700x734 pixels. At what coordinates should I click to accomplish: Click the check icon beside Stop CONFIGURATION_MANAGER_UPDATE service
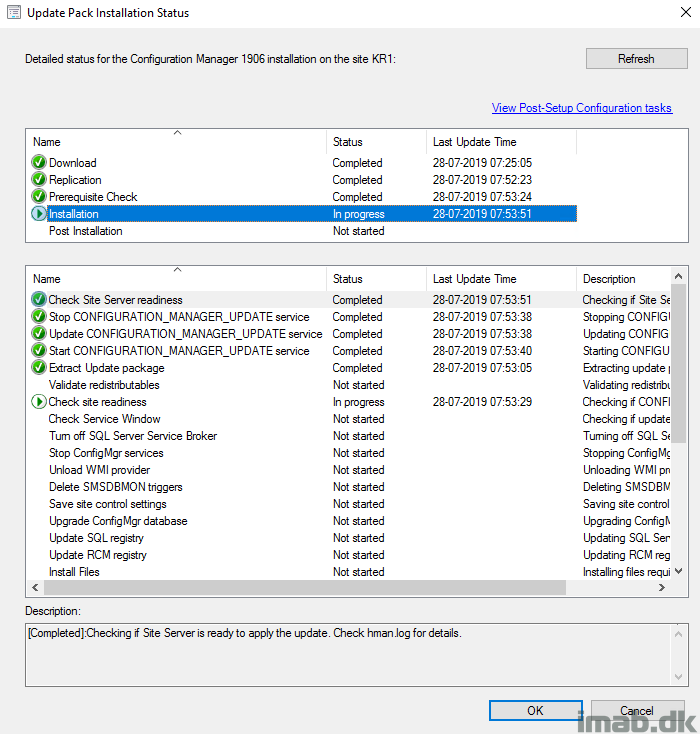pyautogui.click(x=39, y=316)
